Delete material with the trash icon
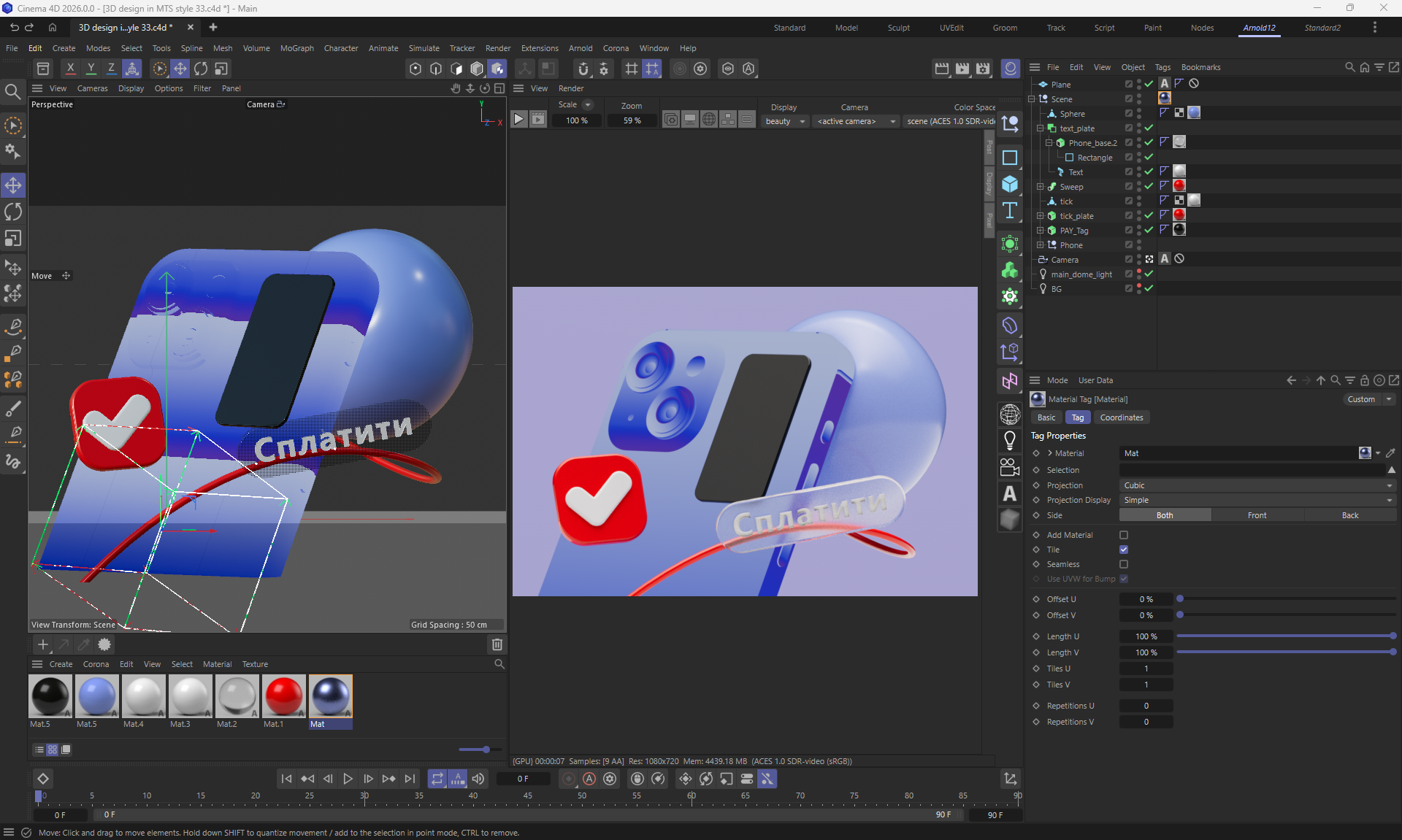 click(x=497, y=644)
